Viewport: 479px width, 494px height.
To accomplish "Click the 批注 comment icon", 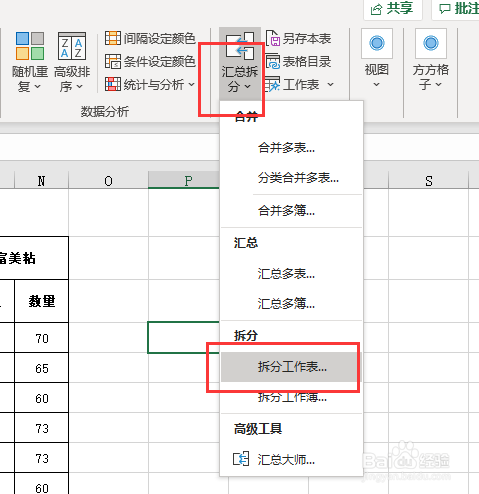I will coord(445,9).
